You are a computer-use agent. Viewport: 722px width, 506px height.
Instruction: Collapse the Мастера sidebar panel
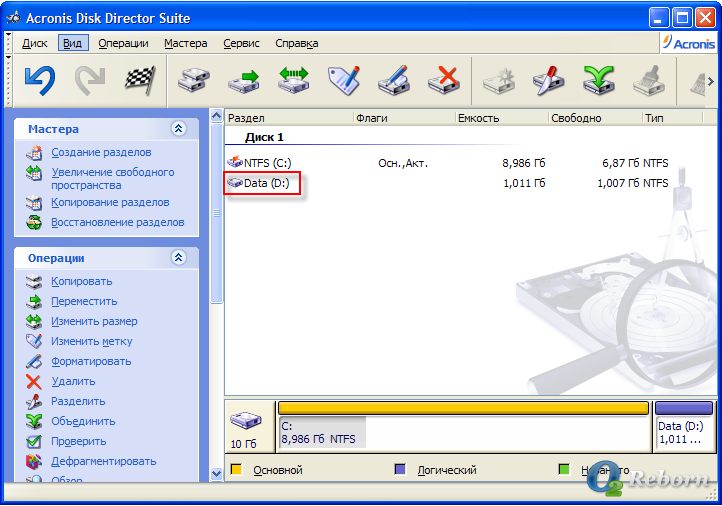click(179, 128)
